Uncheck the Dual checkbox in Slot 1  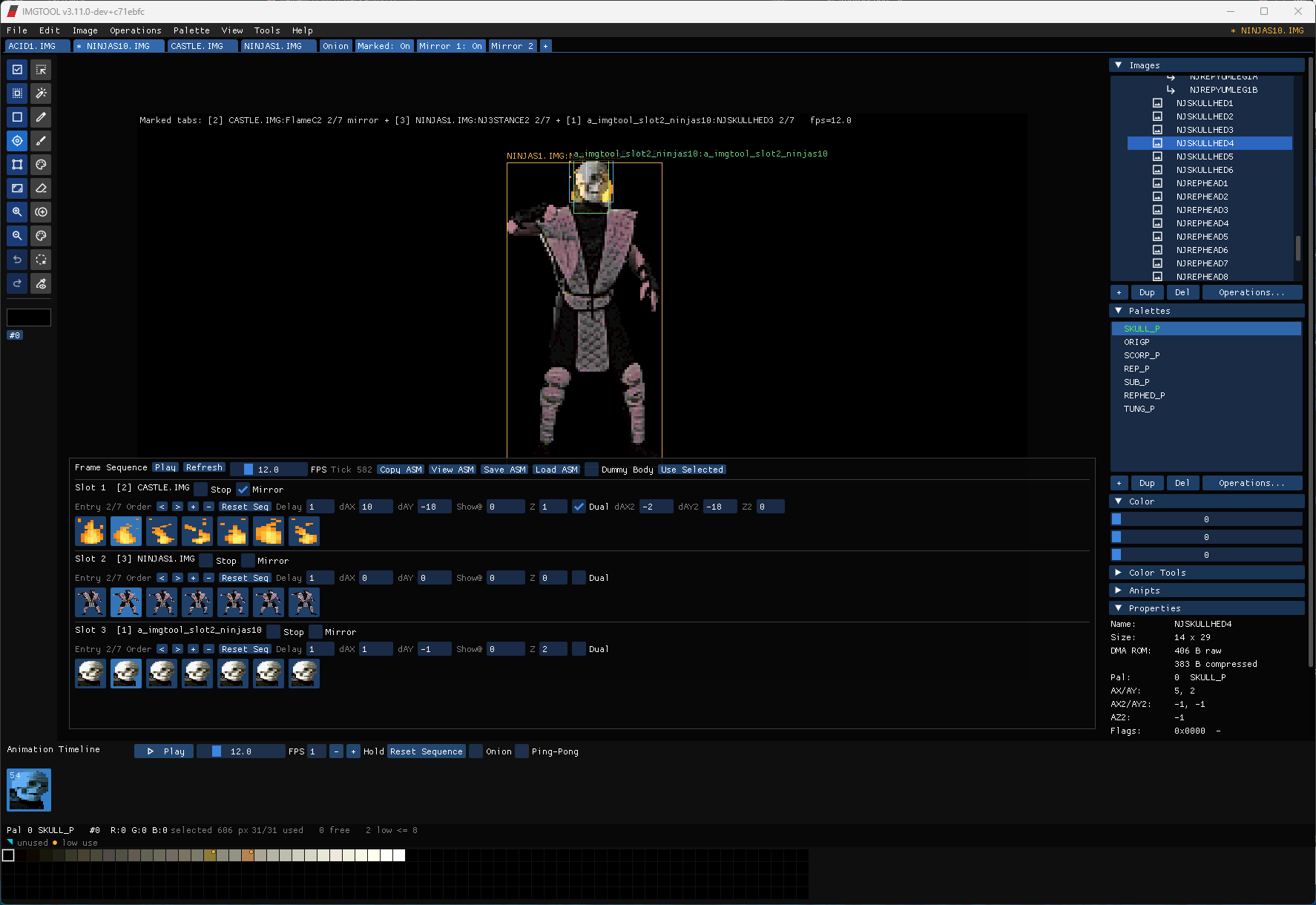click(x=579, y=507)
